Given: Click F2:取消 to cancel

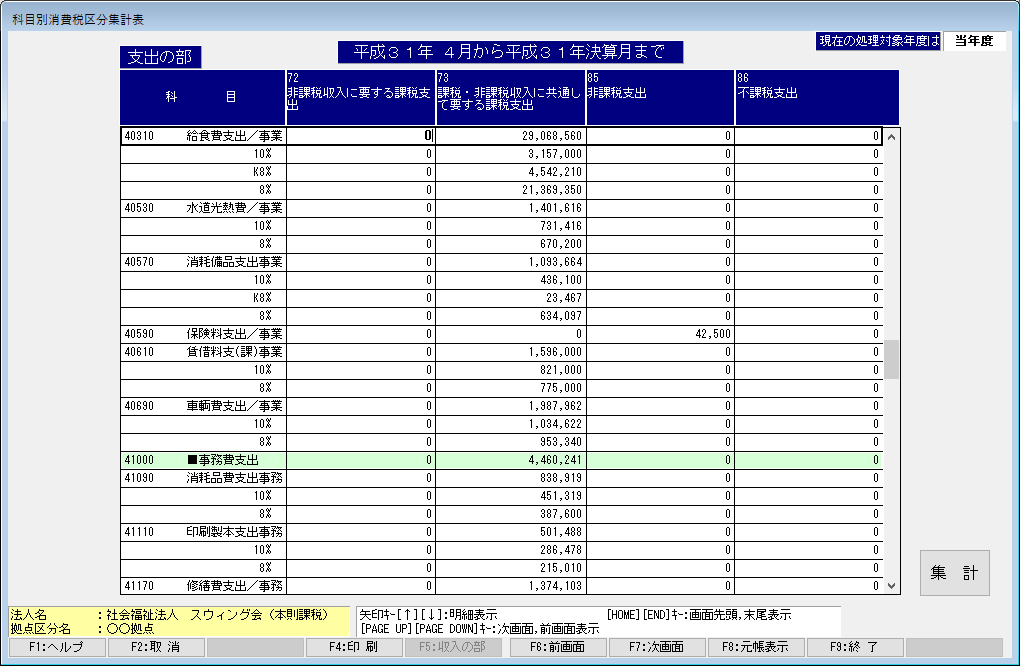Looking at the screenshot, I should (154, 647).
